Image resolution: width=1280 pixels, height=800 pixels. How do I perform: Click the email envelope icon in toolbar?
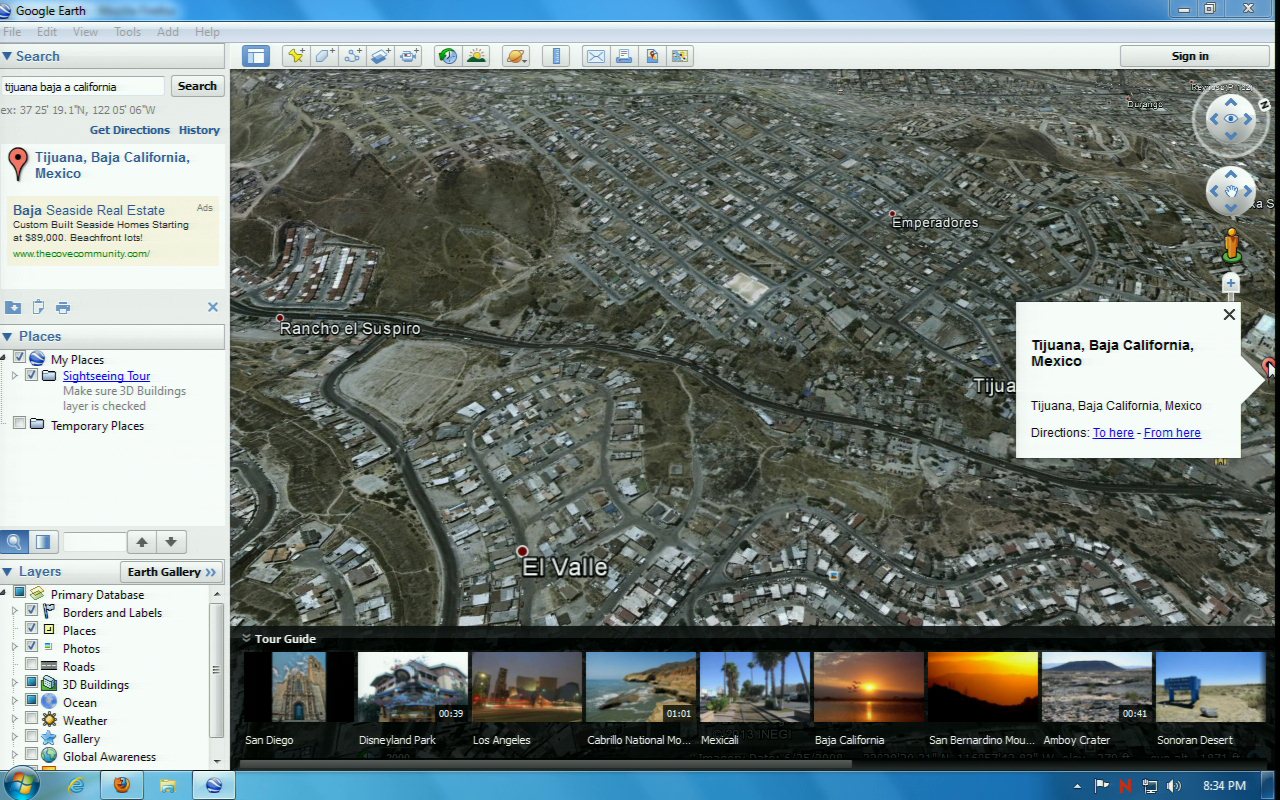596,56
